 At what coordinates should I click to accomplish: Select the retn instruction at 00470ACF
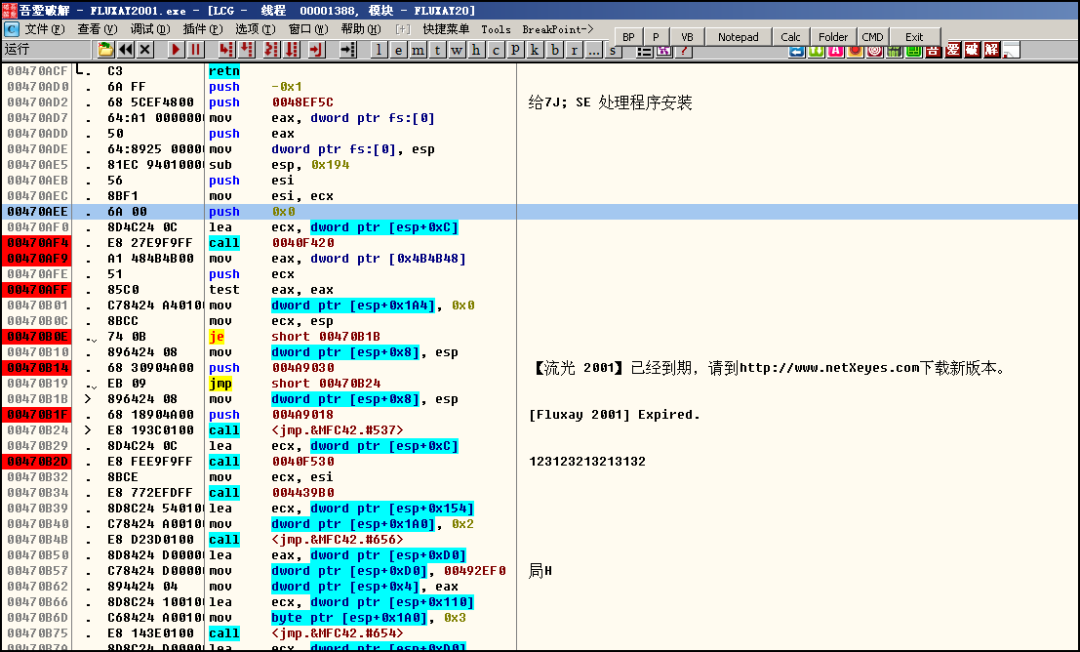click(x=225, y=71)
